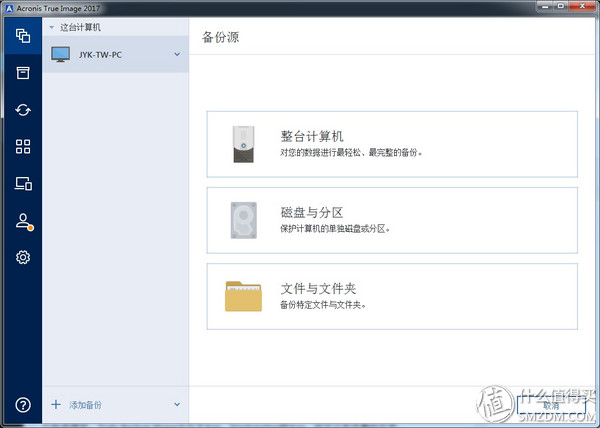This screenshot has width=600, height=428.
Task: Click the description 备份特定文件与文件夹。
Action: [x=323, y=305]
